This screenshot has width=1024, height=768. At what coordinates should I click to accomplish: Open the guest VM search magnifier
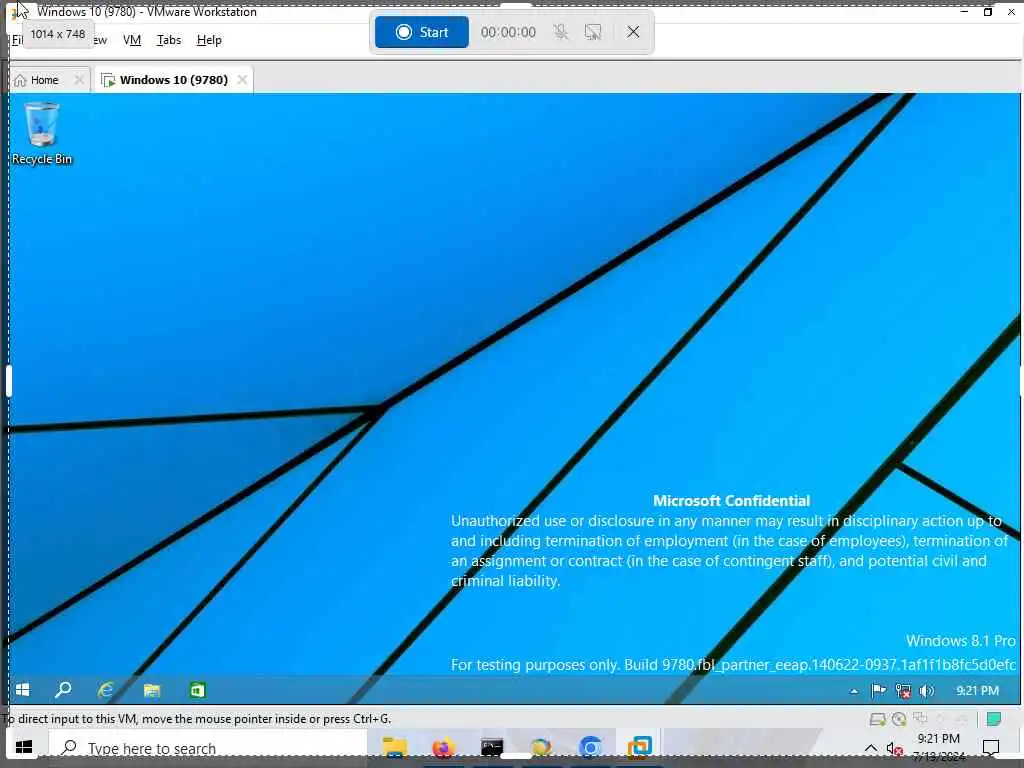point(63,690)
